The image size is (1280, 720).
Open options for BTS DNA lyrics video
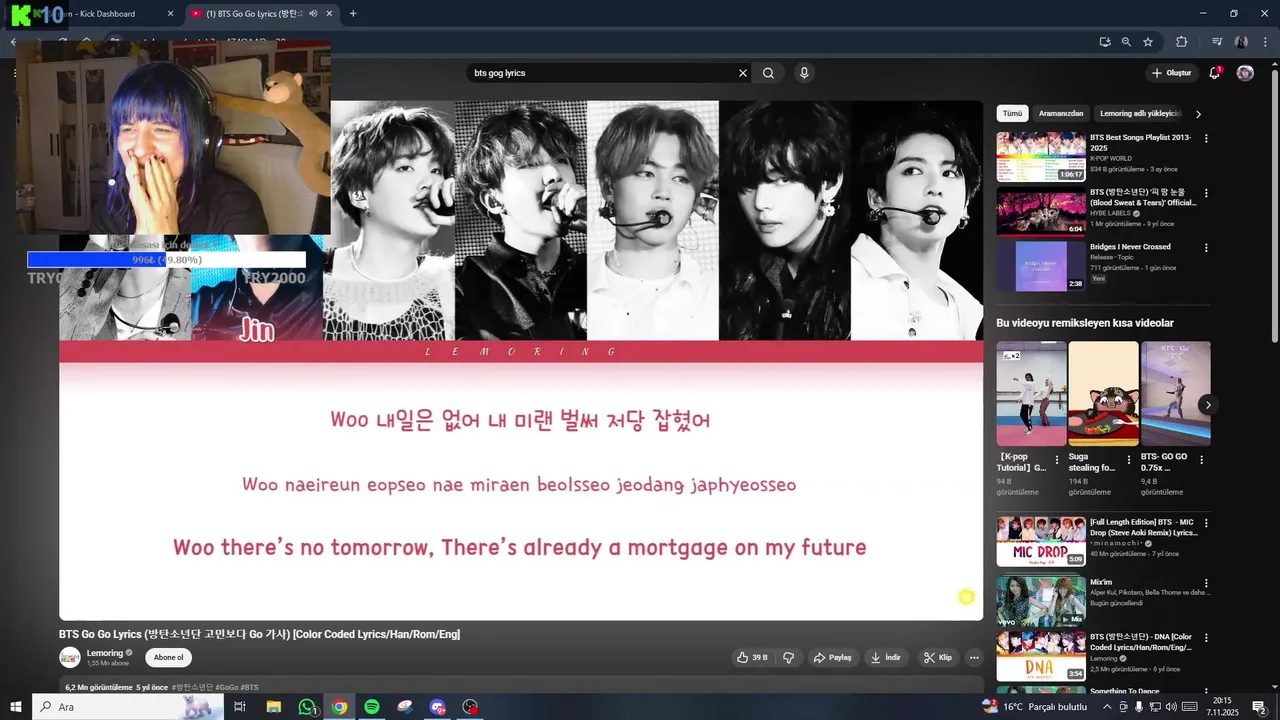[1206, 637]
